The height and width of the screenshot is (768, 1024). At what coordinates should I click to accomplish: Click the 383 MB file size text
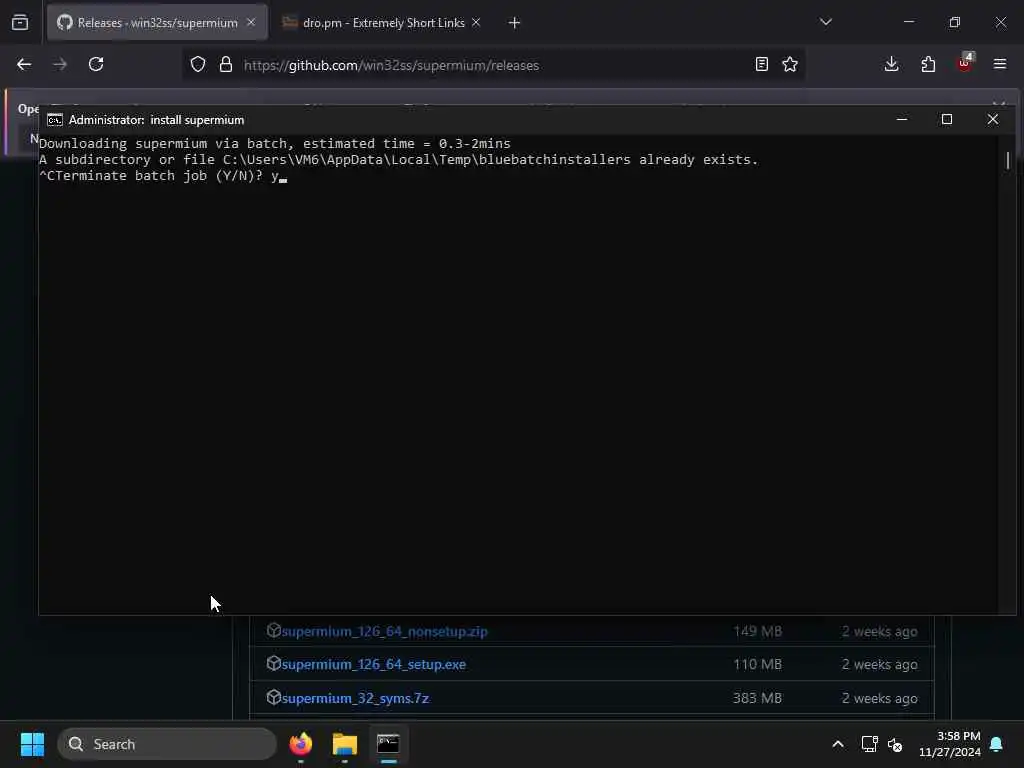coord(757,698)
